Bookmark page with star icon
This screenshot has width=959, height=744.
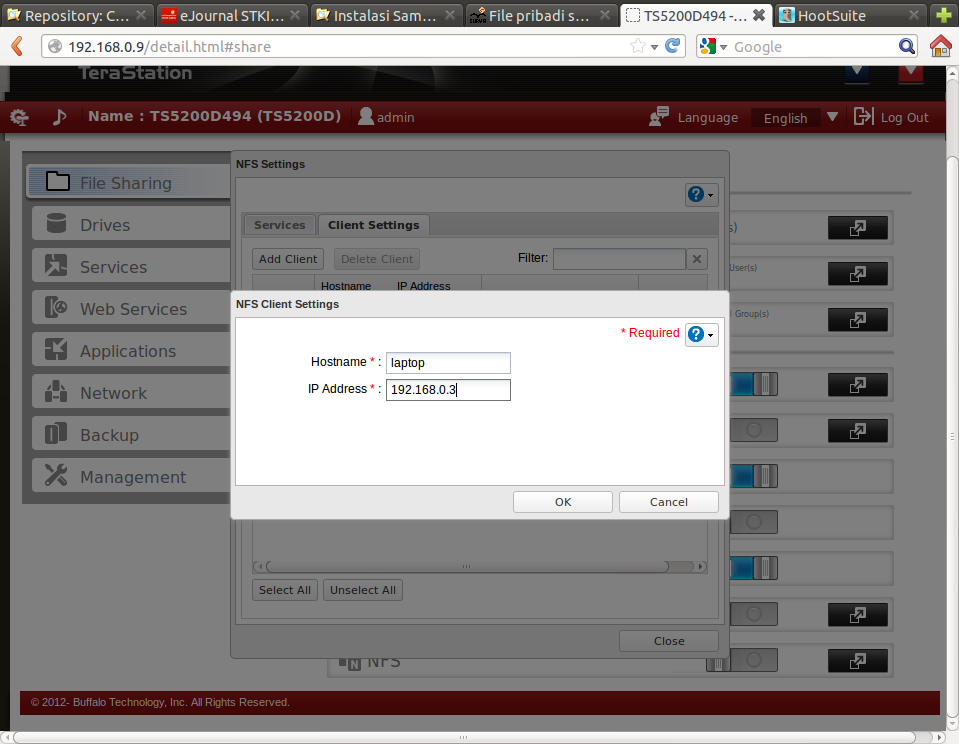[638, 46]
